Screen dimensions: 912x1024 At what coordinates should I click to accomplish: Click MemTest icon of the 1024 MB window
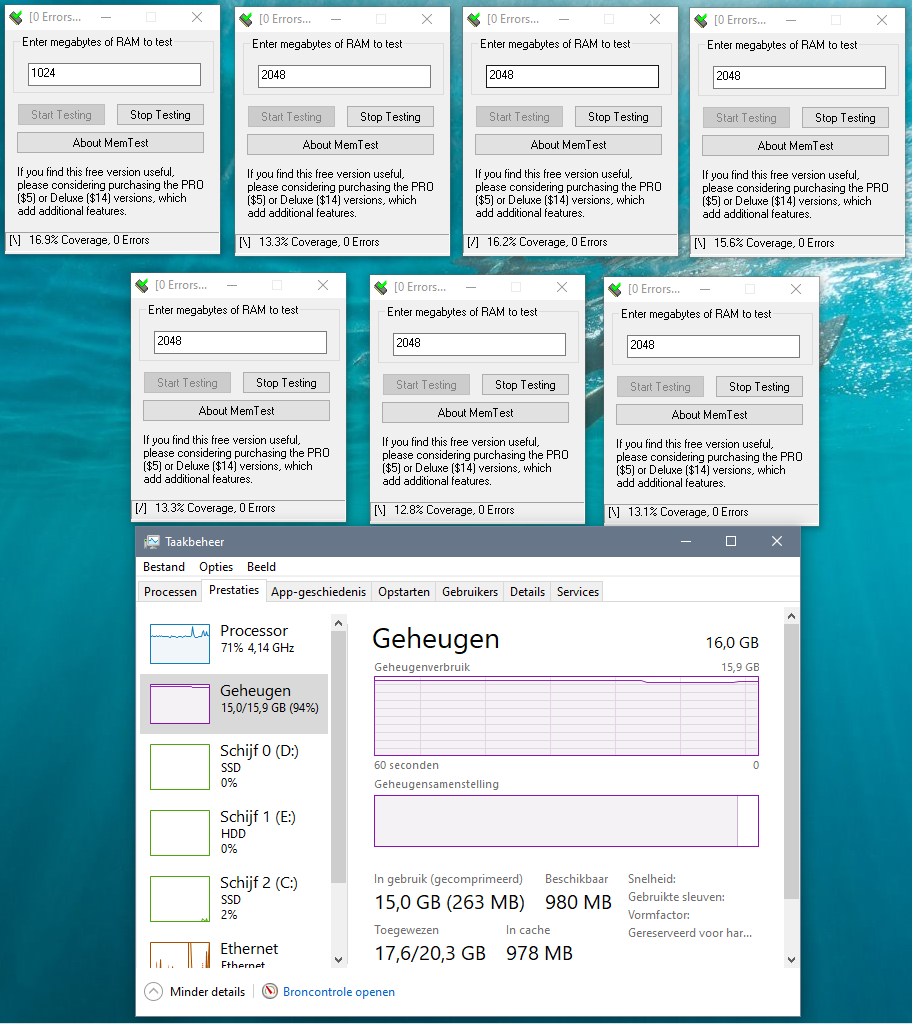coord(16,18)
